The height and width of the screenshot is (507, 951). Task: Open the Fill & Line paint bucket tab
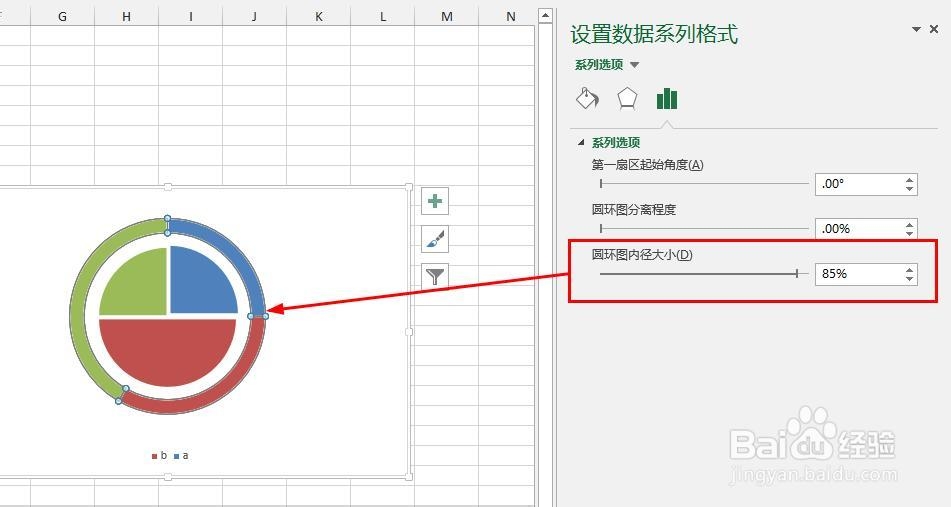[x=586, y=98]
